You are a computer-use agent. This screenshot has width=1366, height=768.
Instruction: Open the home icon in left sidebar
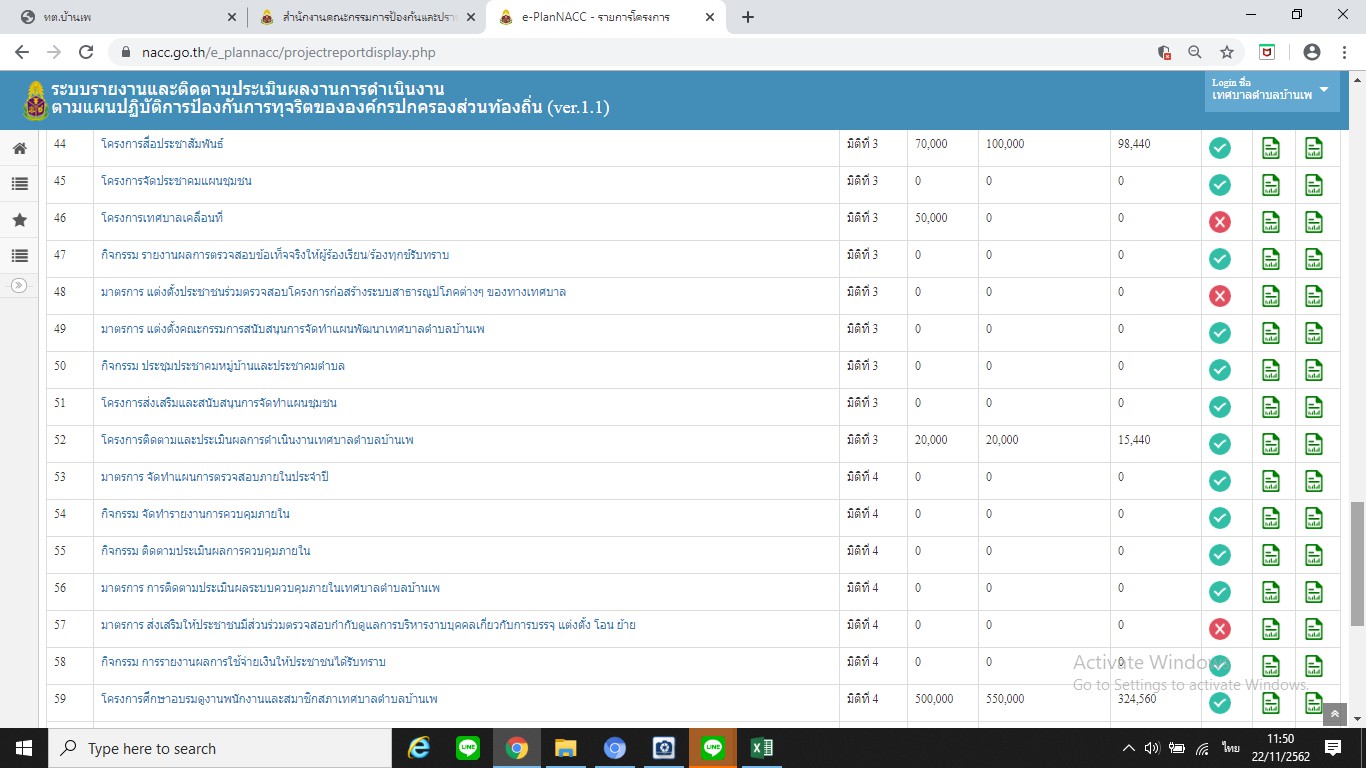point(19,148)
